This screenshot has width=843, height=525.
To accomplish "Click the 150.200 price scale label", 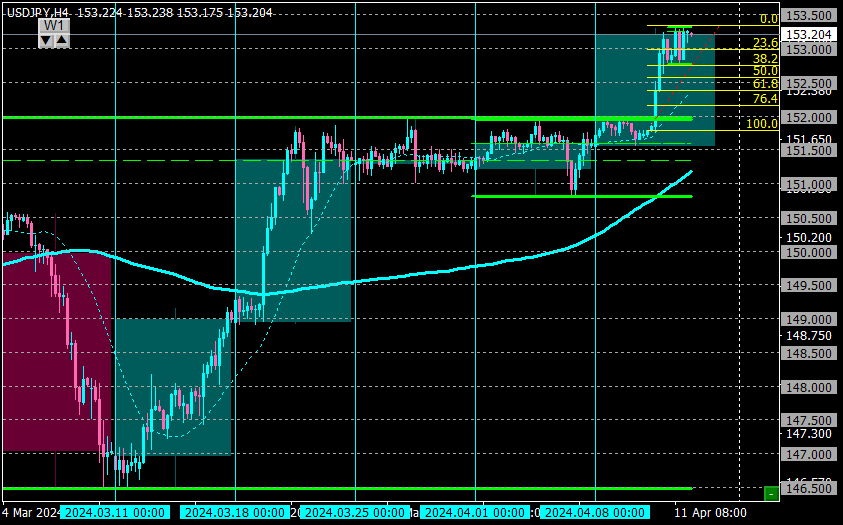I will point(809,238).
